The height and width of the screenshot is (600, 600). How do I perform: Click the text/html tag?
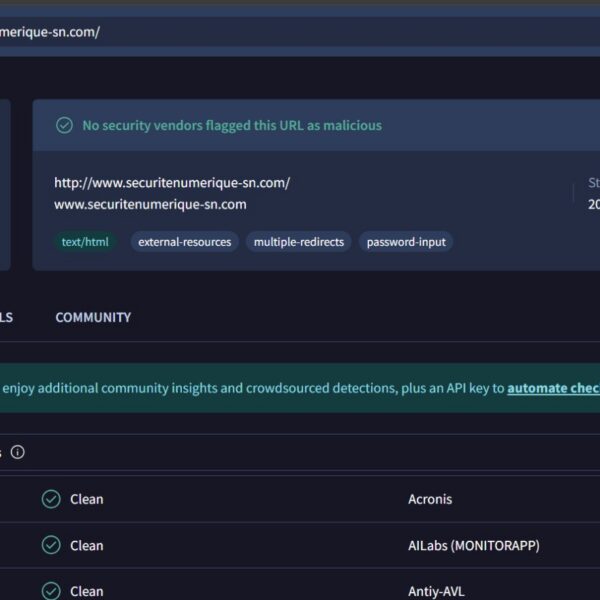(85, 242)
